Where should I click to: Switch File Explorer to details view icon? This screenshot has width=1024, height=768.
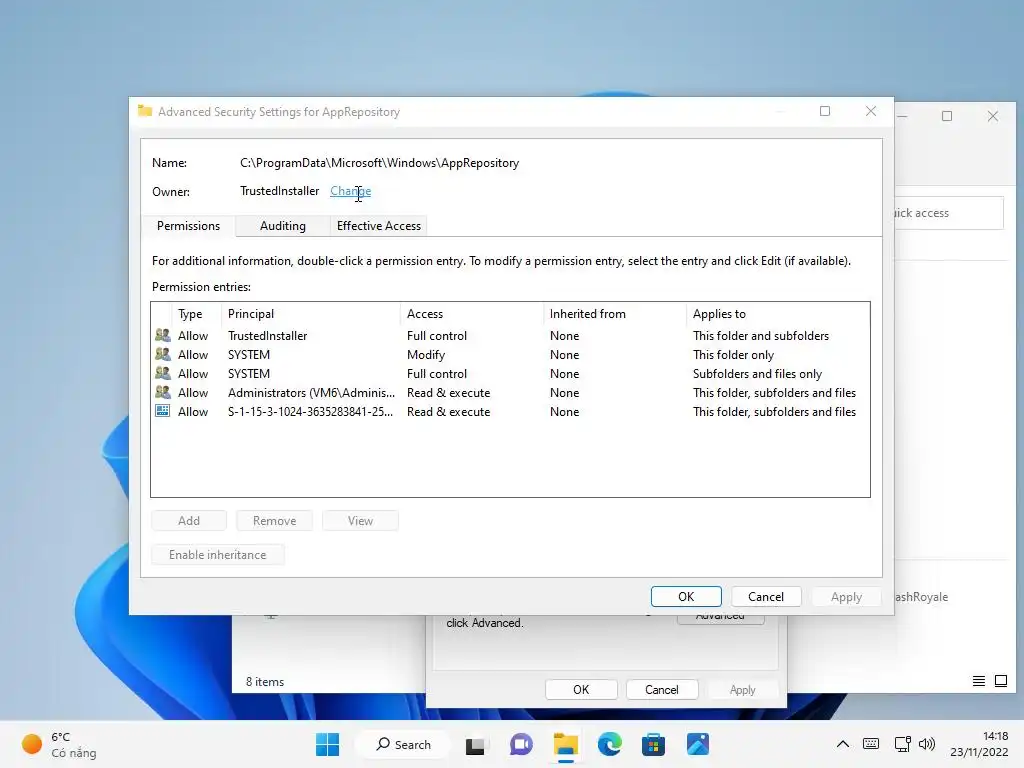pyautogui.click(x=978, y=681)
